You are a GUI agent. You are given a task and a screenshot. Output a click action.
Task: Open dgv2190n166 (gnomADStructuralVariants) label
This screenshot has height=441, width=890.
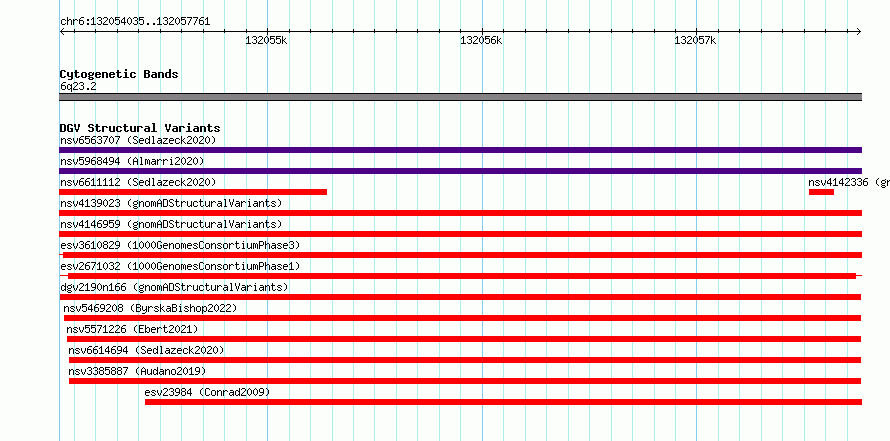[x=174, y=287]
